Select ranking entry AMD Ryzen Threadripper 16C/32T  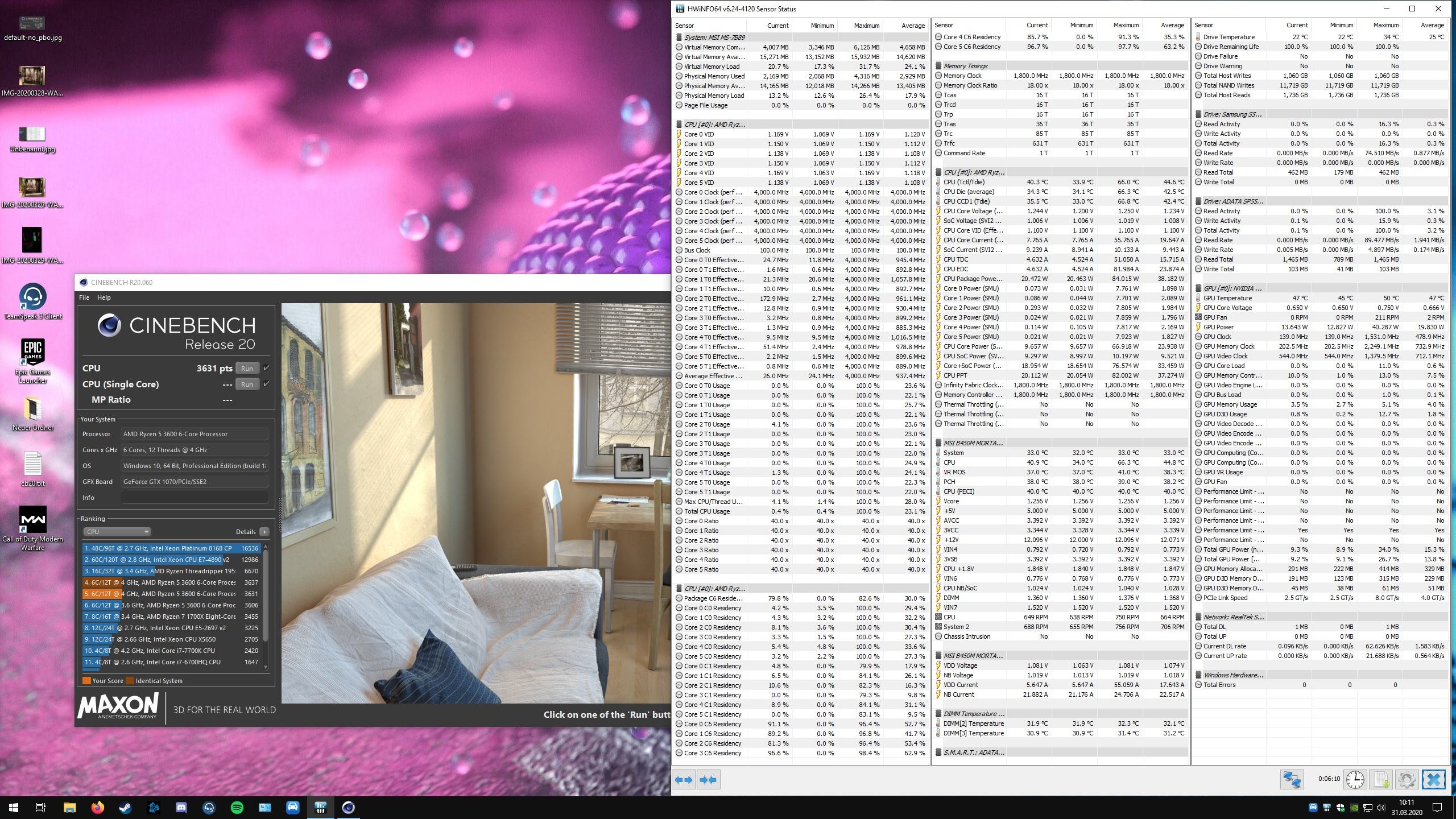point(171,571)
